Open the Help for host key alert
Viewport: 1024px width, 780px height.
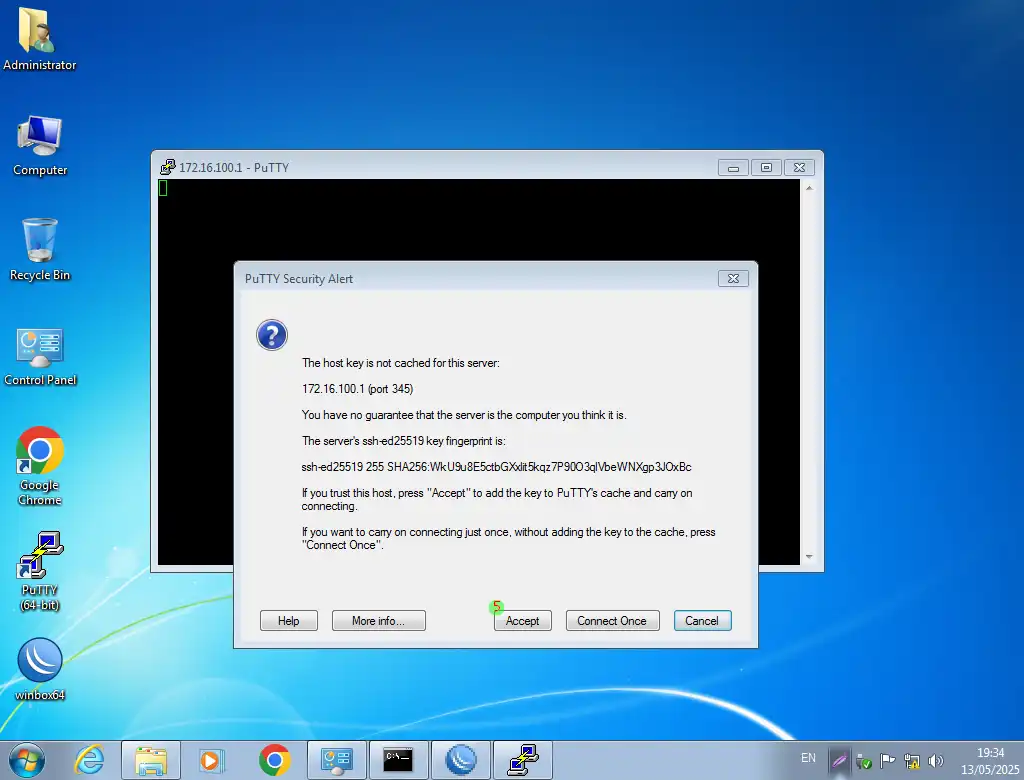tap(288, 621)
